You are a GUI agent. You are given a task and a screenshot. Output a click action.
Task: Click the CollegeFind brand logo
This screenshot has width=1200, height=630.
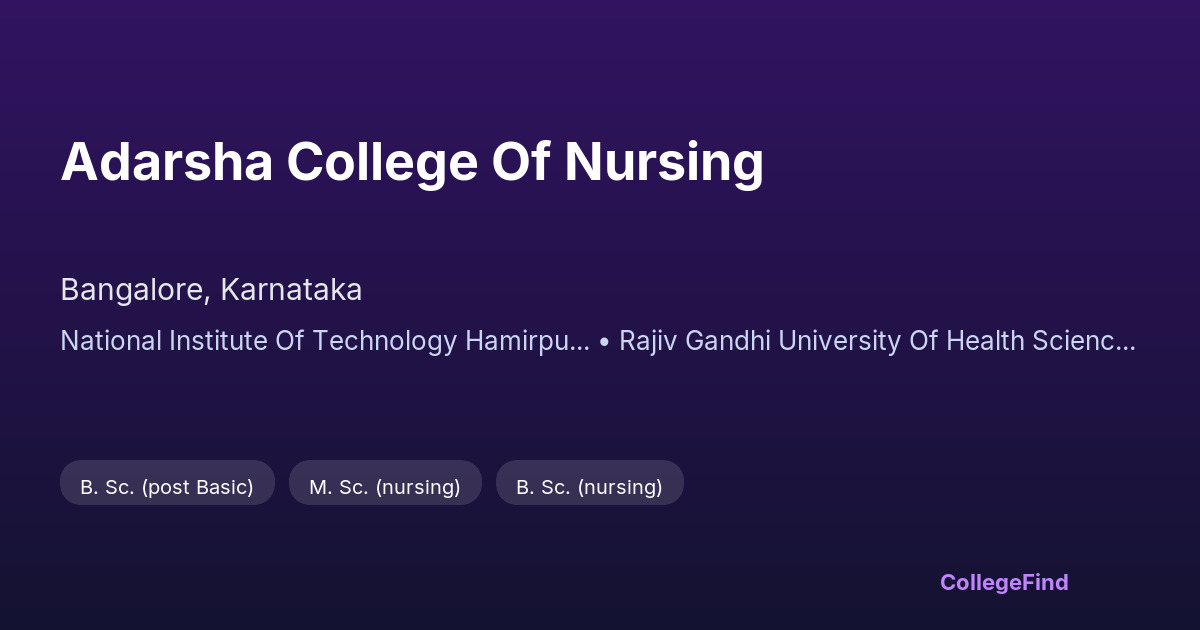[1004, 582]
